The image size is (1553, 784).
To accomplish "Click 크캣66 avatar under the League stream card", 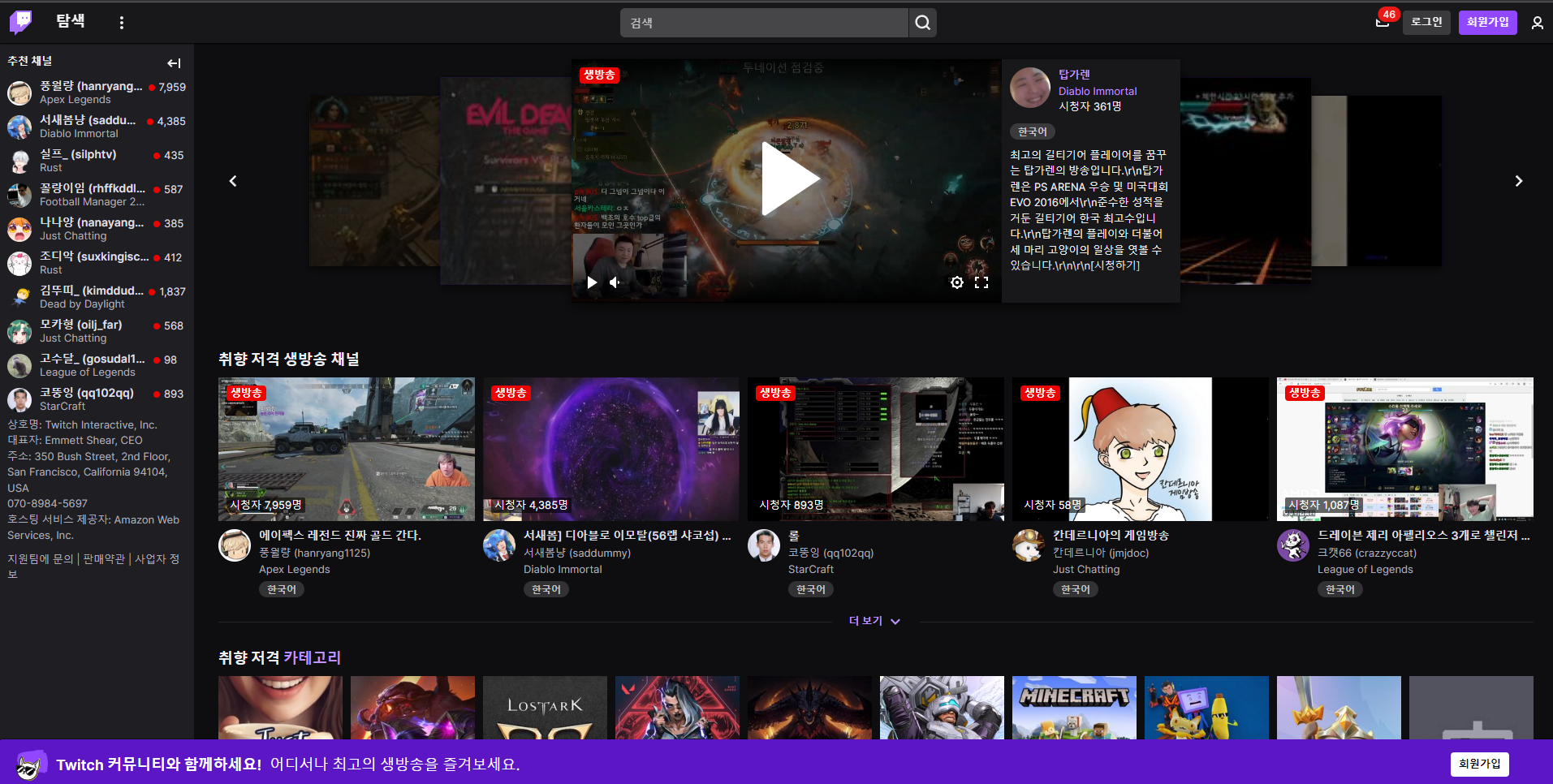I will tap(1293, 545).
